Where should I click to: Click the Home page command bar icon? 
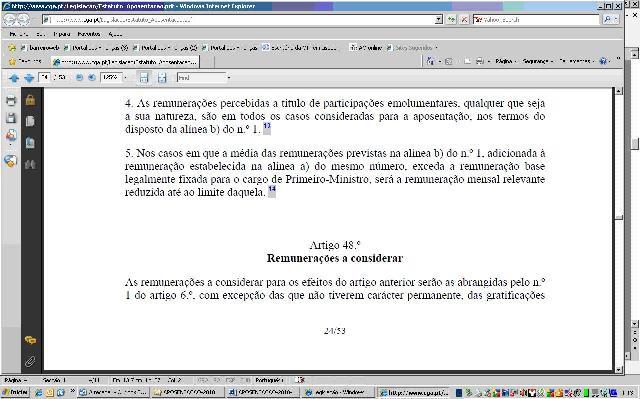coord(430,61)
